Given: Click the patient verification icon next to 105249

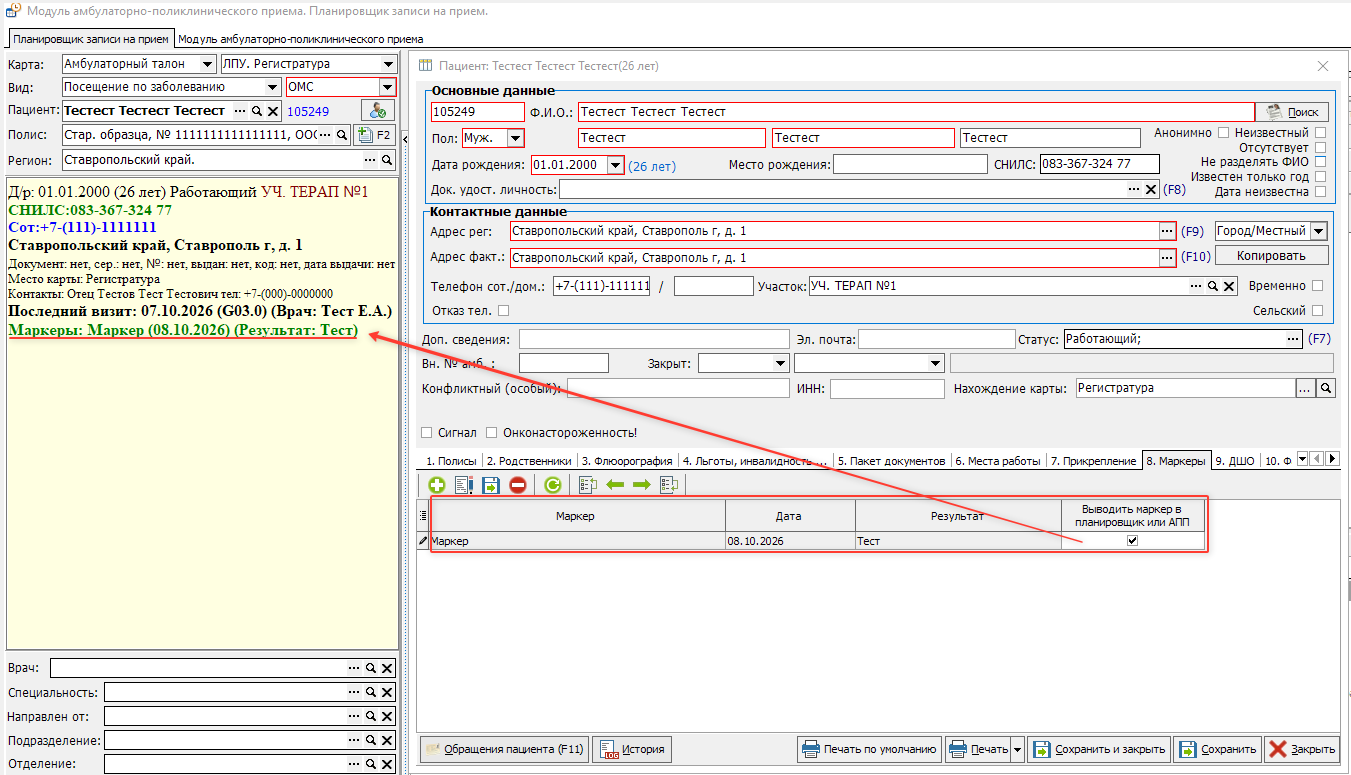Looking at the screenshot, I should pos(377,111).
